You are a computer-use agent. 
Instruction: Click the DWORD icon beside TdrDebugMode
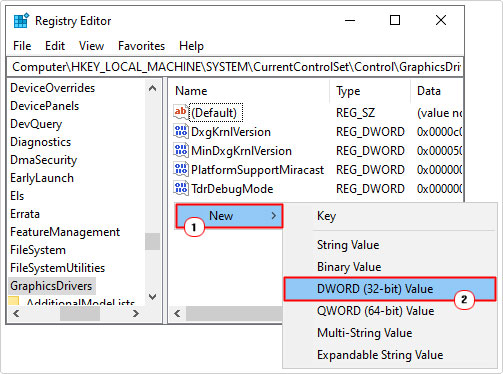[x=181, y=188]
